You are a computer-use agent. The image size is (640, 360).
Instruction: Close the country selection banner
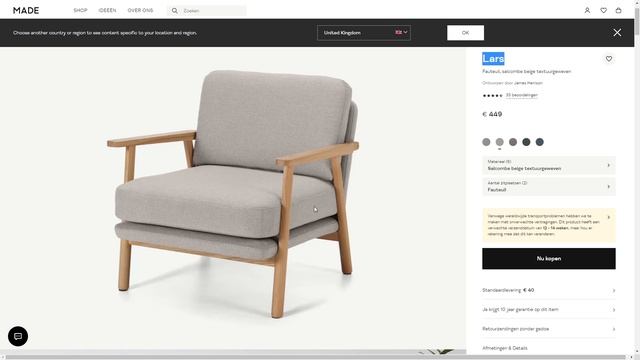pos(617,33)
